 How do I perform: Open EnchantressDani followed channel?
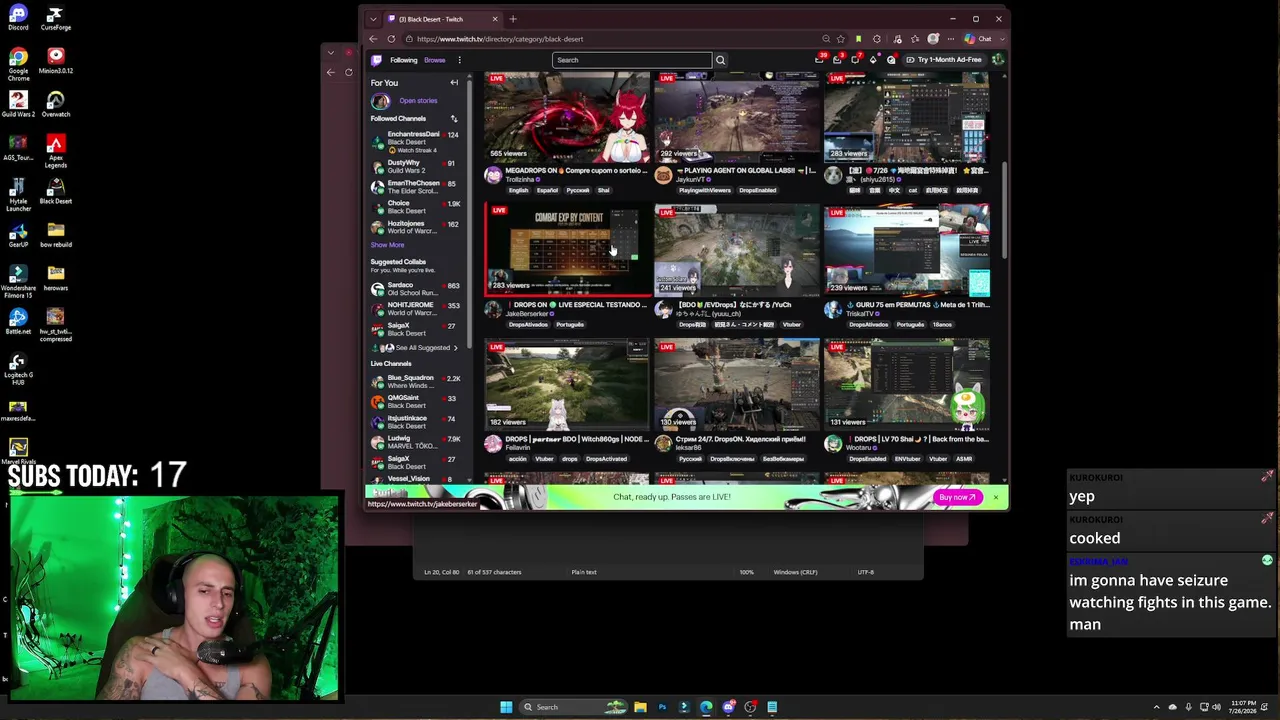click(x=414, y=142)
